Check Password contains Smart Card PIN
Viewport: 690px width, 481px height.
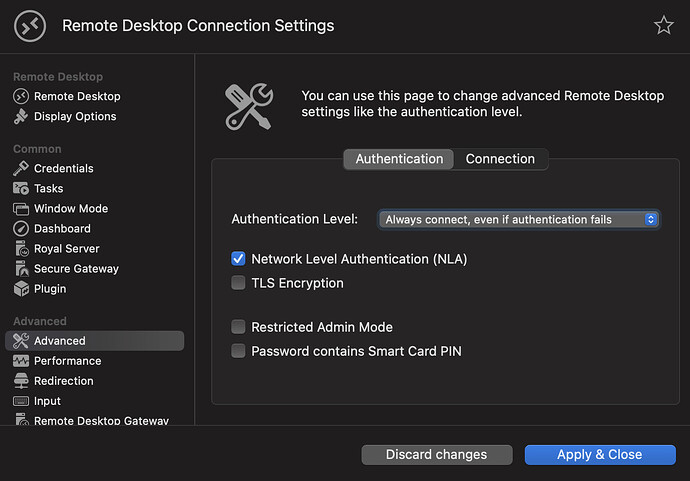[238, 351]
